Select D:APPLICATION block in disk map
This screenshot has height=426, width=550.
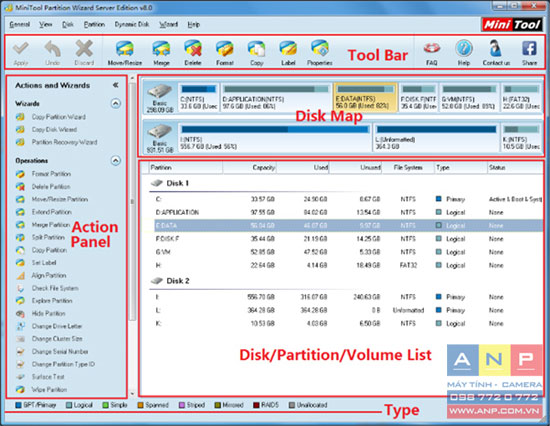[x=276, y=97]
